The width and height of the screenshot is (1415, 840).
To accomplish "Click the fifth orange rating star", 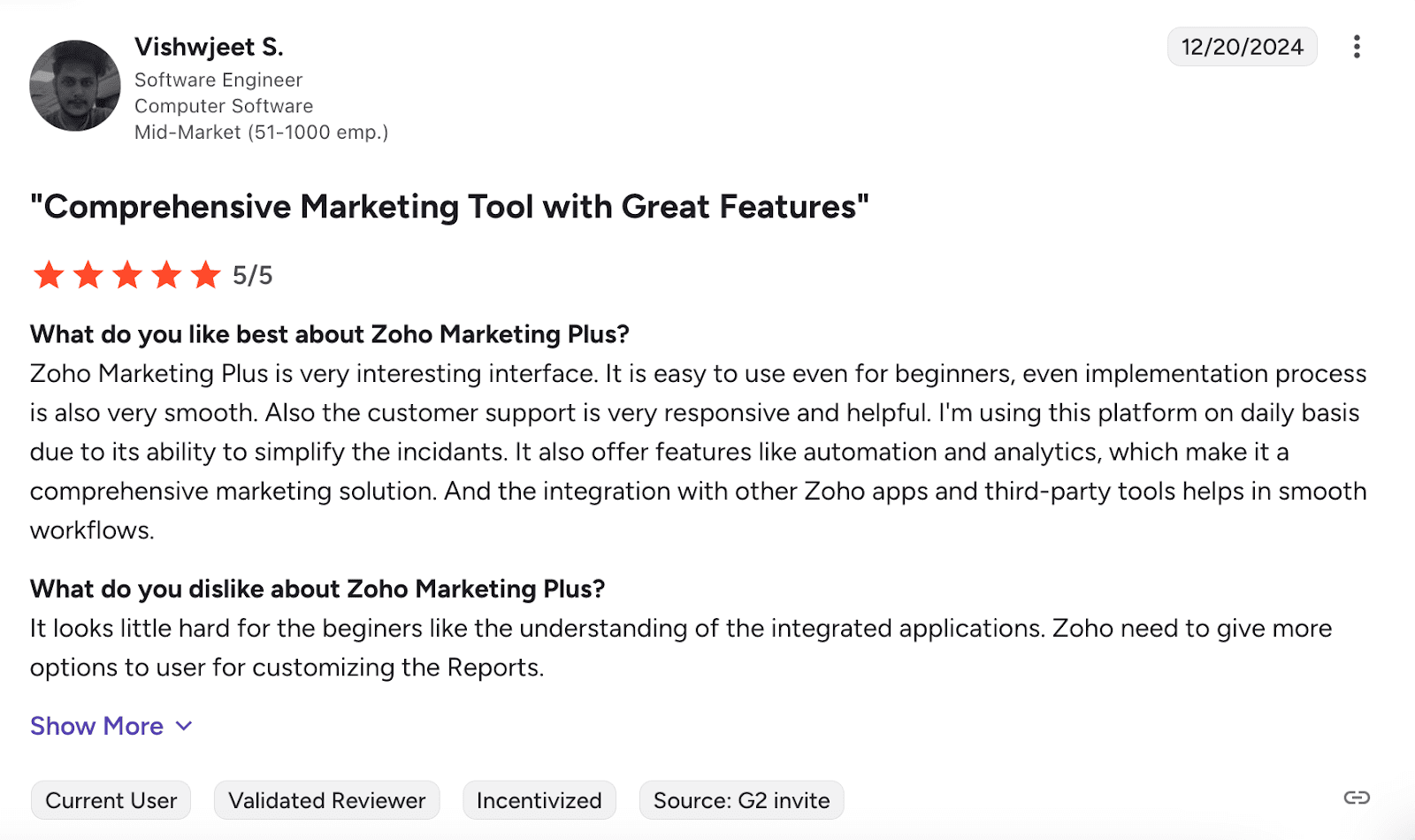I will (x=206, y=275).
